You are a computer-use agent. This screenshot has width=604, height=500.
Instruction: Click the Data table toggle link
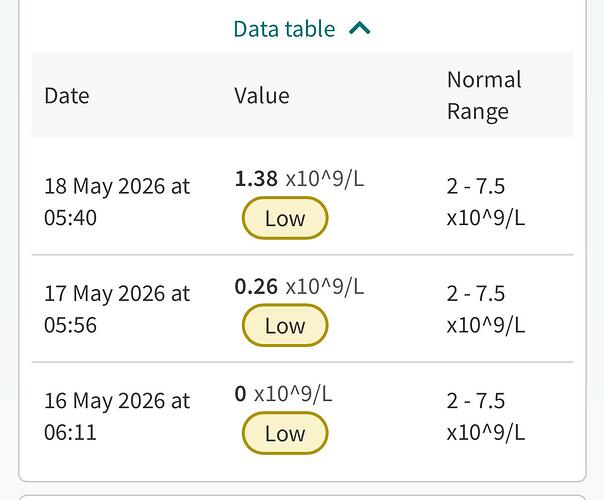[x=302, y=29]
